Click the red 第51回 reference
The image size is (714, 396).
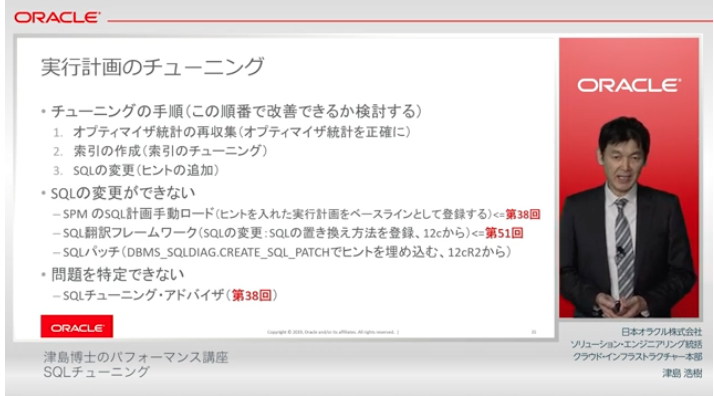click(x=504, y=233)
